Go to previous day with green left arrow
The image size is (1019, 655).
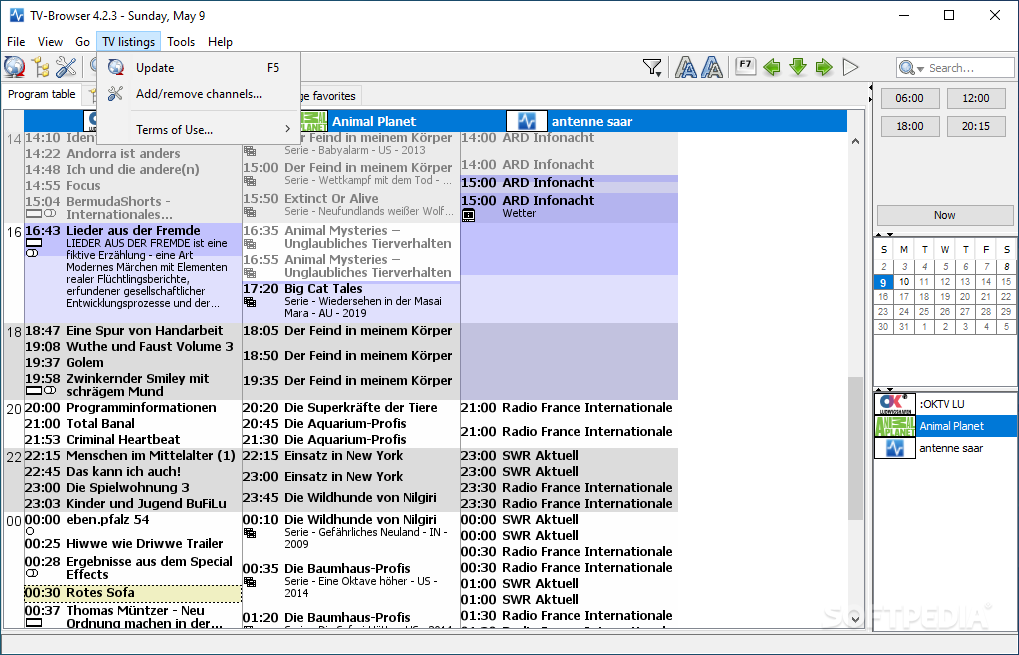point(772,67)
